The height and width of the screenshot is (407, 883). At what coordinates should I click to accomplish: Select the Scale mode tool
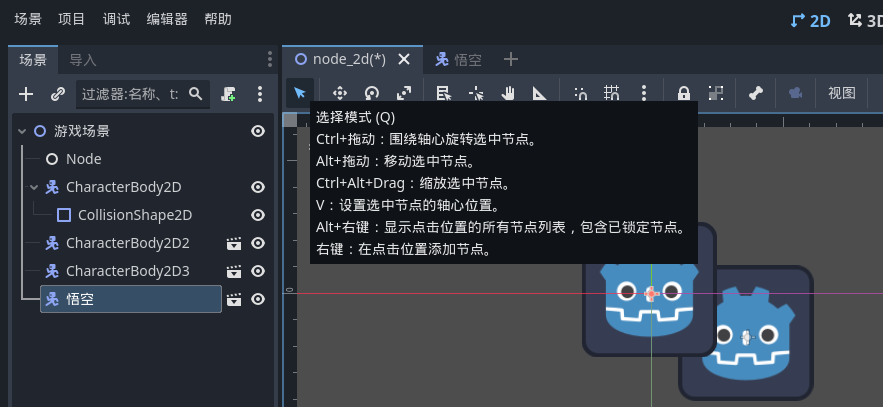point(404,93)
